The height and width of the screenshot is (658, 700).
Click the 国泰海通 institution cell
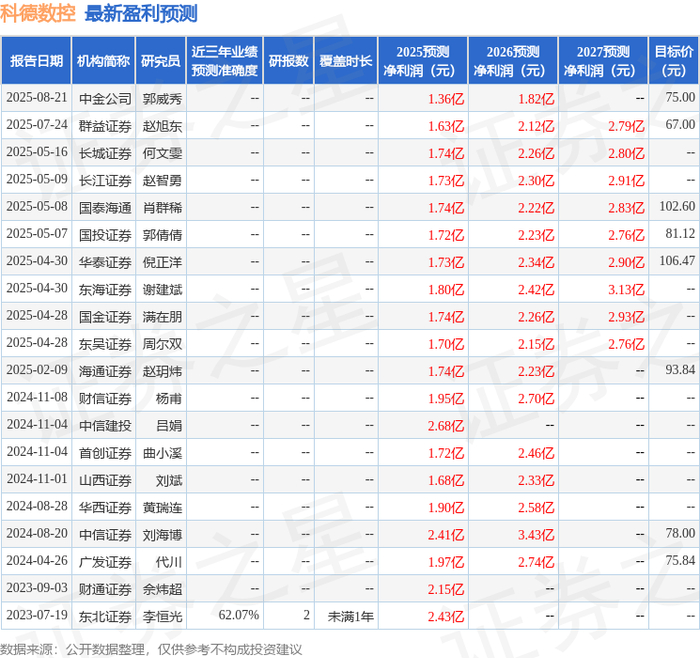(105, 208)
